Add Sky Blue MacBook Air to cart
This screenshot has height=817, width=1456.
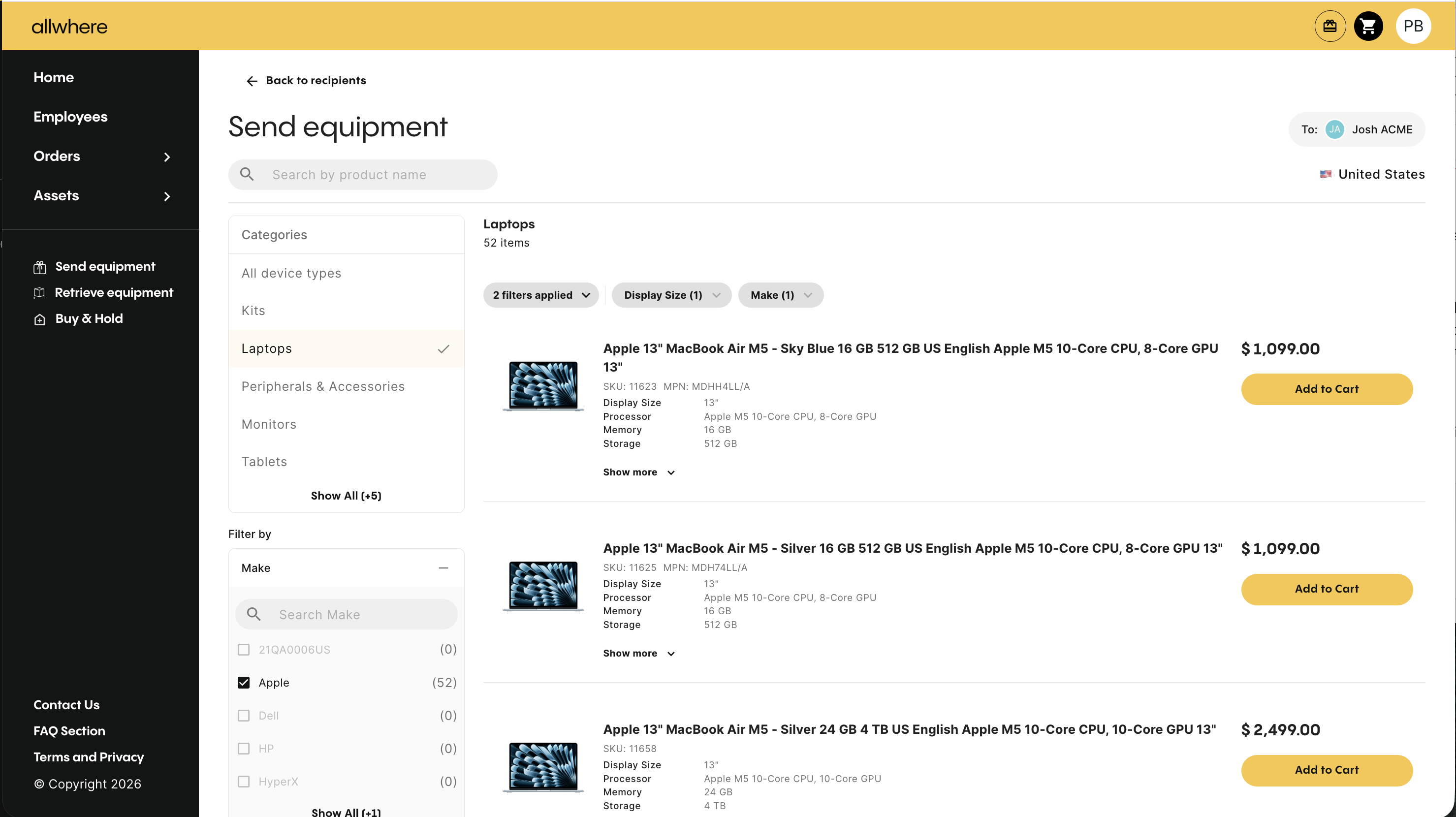(x=1327, y=389)
